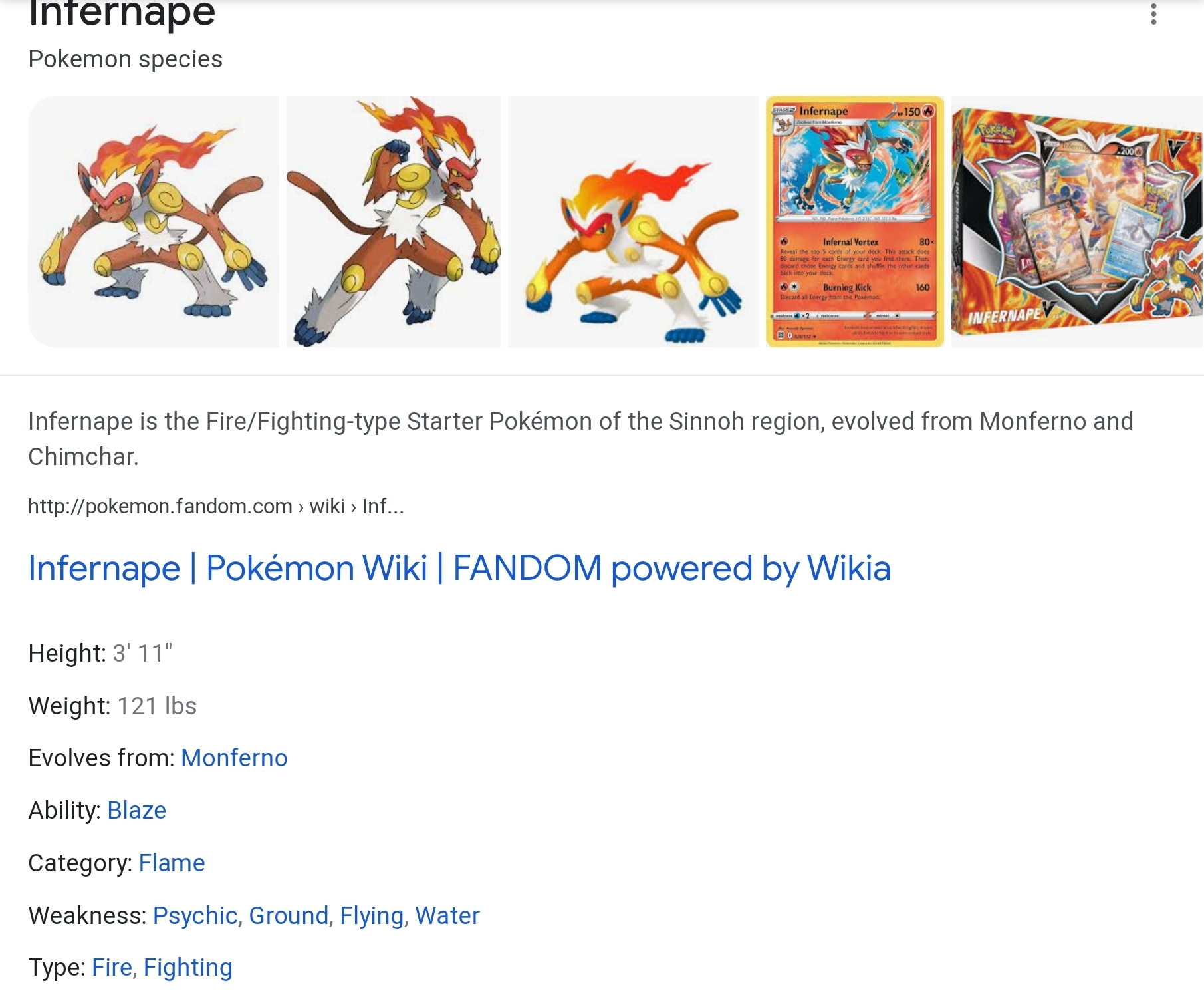This screenshot has width=1204, height=999.
Task: Open the first Infernape artwork thumbnail
Action: click(x=154, y=221)
